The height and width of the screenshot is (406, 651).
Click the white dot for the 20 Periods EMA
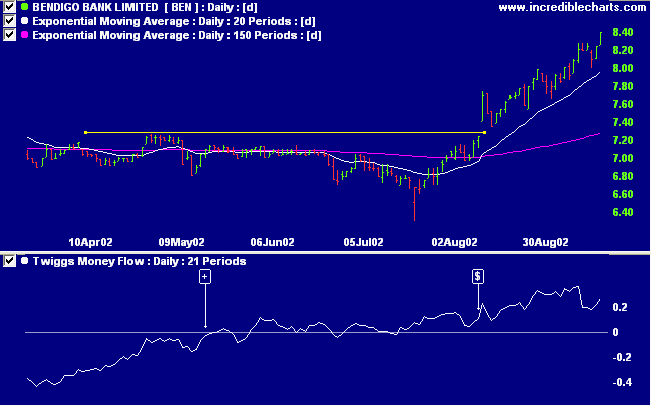click(x=24, y=21)
